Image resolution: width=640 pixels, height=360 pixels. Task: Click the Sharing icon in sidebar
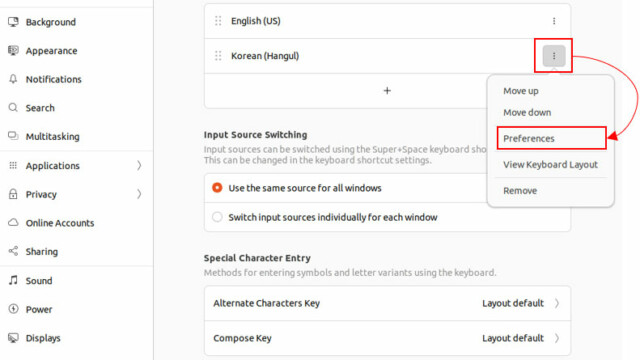tap(13, 251)
